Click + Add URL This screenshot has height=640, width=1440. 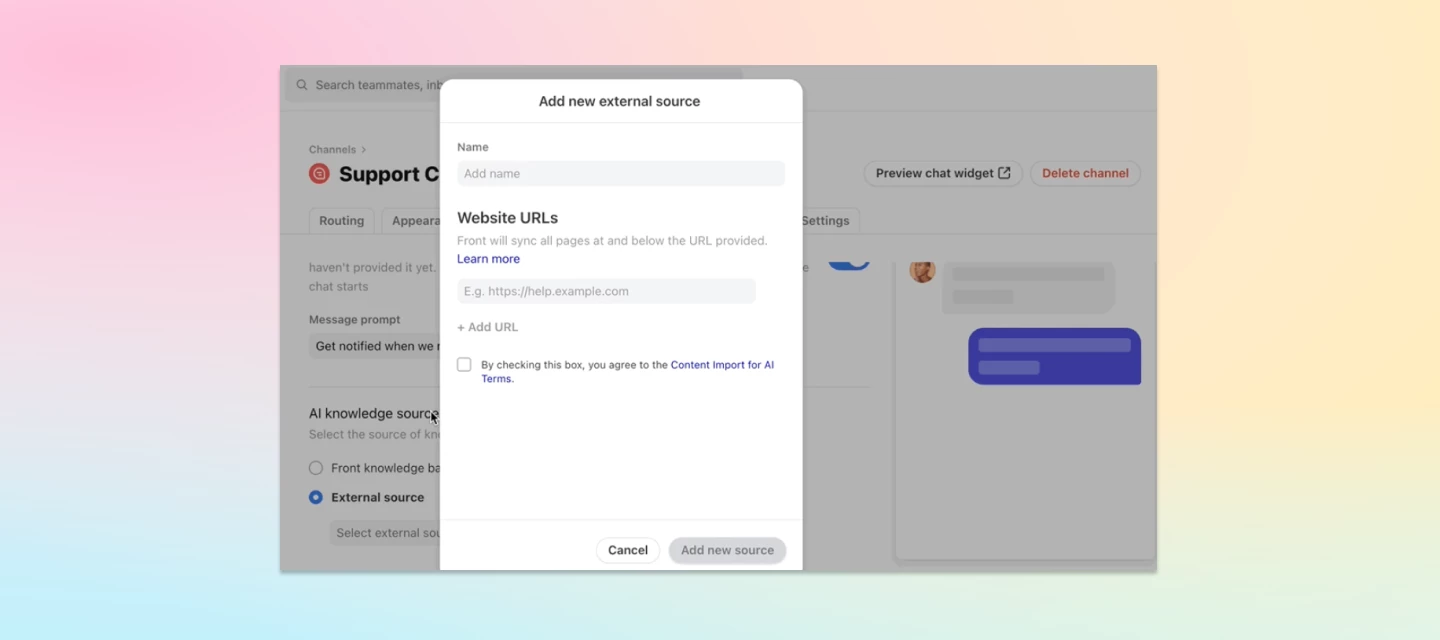pos(487,327)
